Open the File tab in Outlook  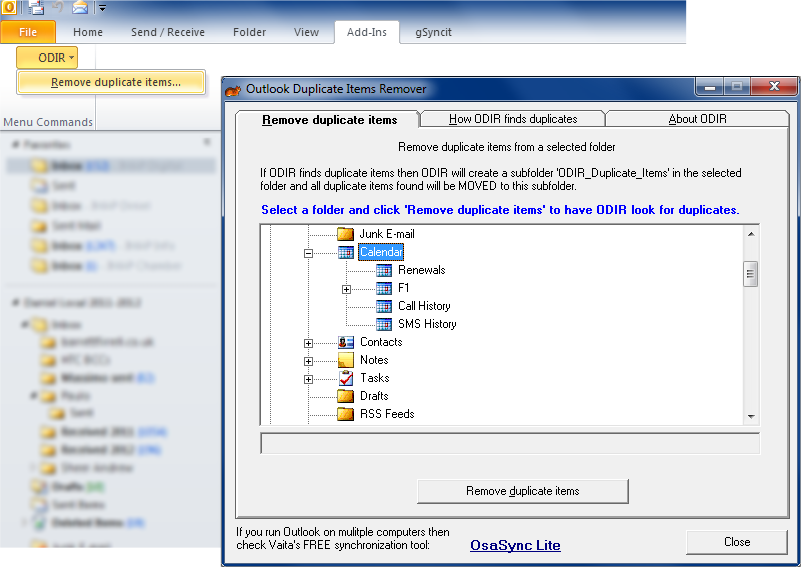tap(28, 32)
